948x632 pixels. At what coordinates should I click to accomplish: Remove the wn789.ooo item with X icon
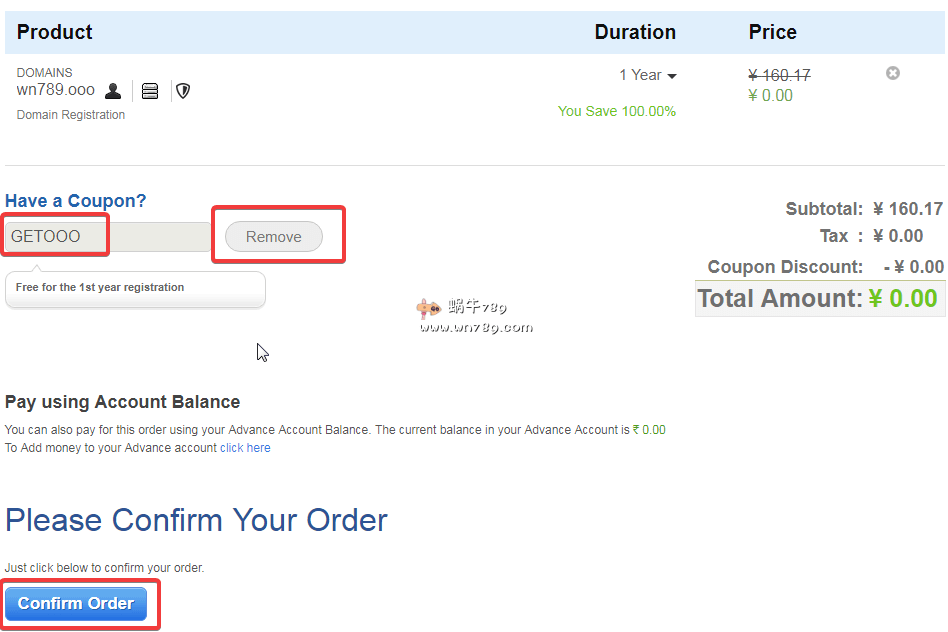coord(893,73)
